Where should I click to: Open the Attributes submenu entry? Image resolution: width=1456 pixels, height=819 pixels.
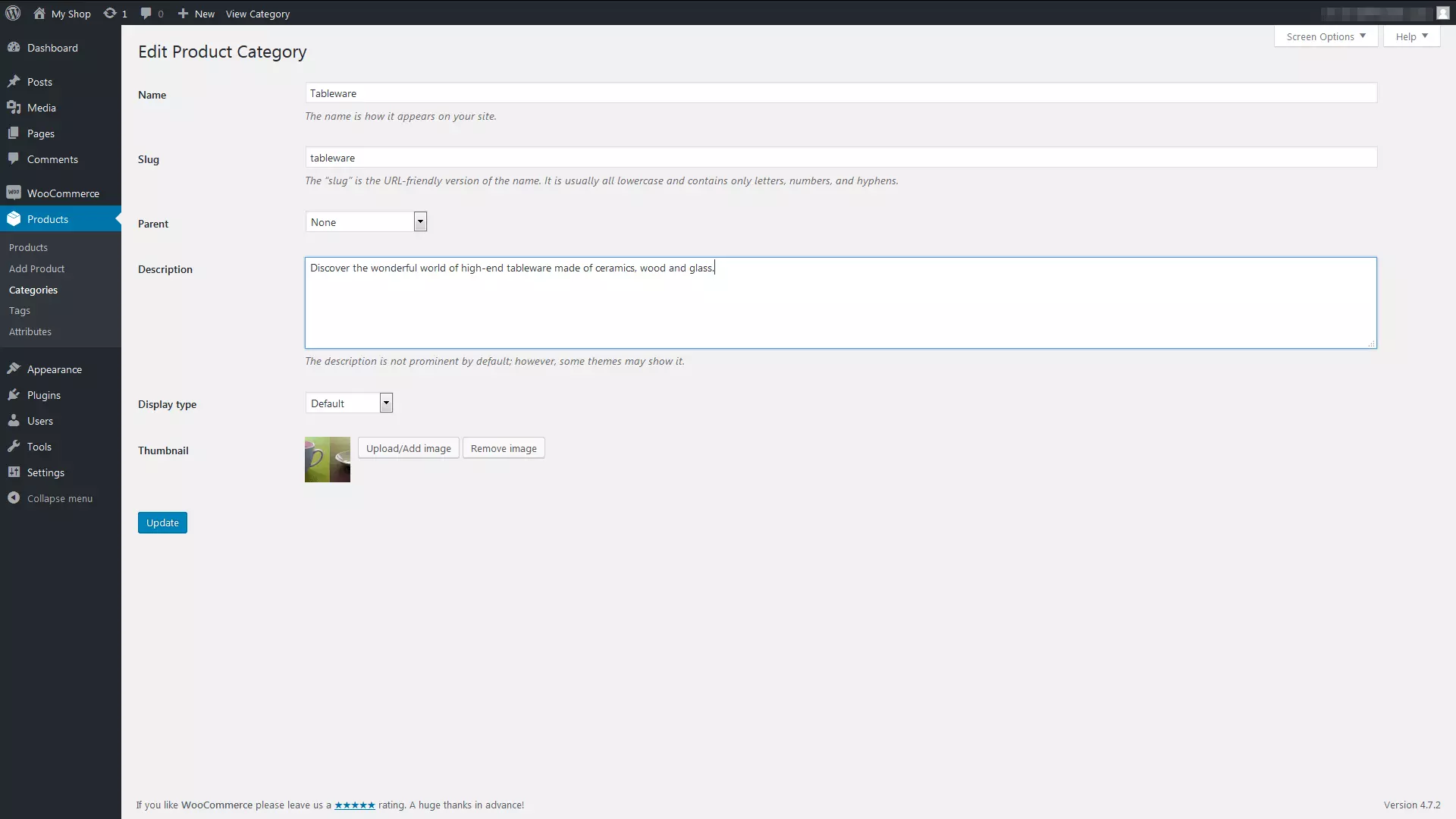(30, 331)
